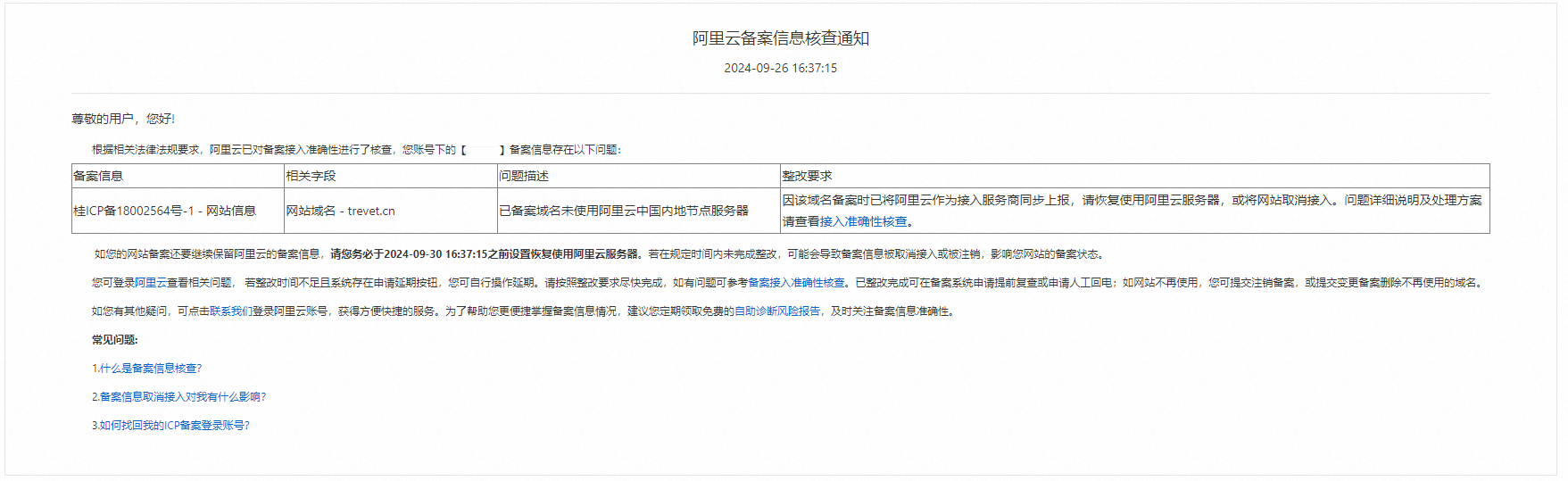Open the 接入准确性核查 link in the table
This screenshot has height=481, width=1568.
pos(863,222)
